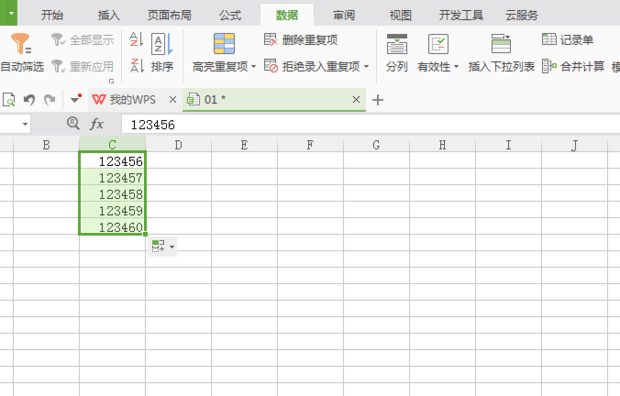Viewport: 620px width, 396px height.
Task: Select column F header
Action: (x=310, y=144)
